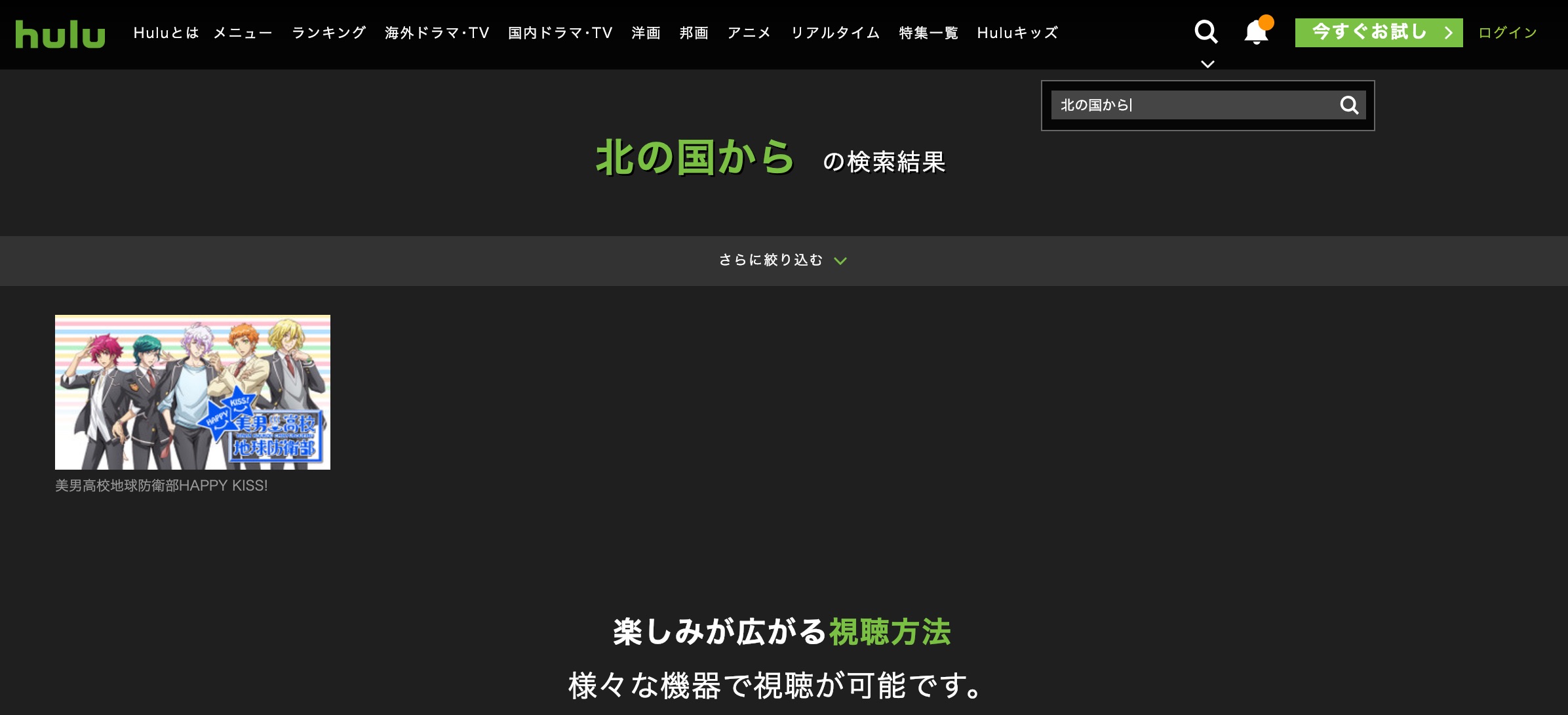This screenshot has height=715, width=1568.
Task: Open the 美男高校地球防衛部 thumbnail
Action: (x=193, y=392)
